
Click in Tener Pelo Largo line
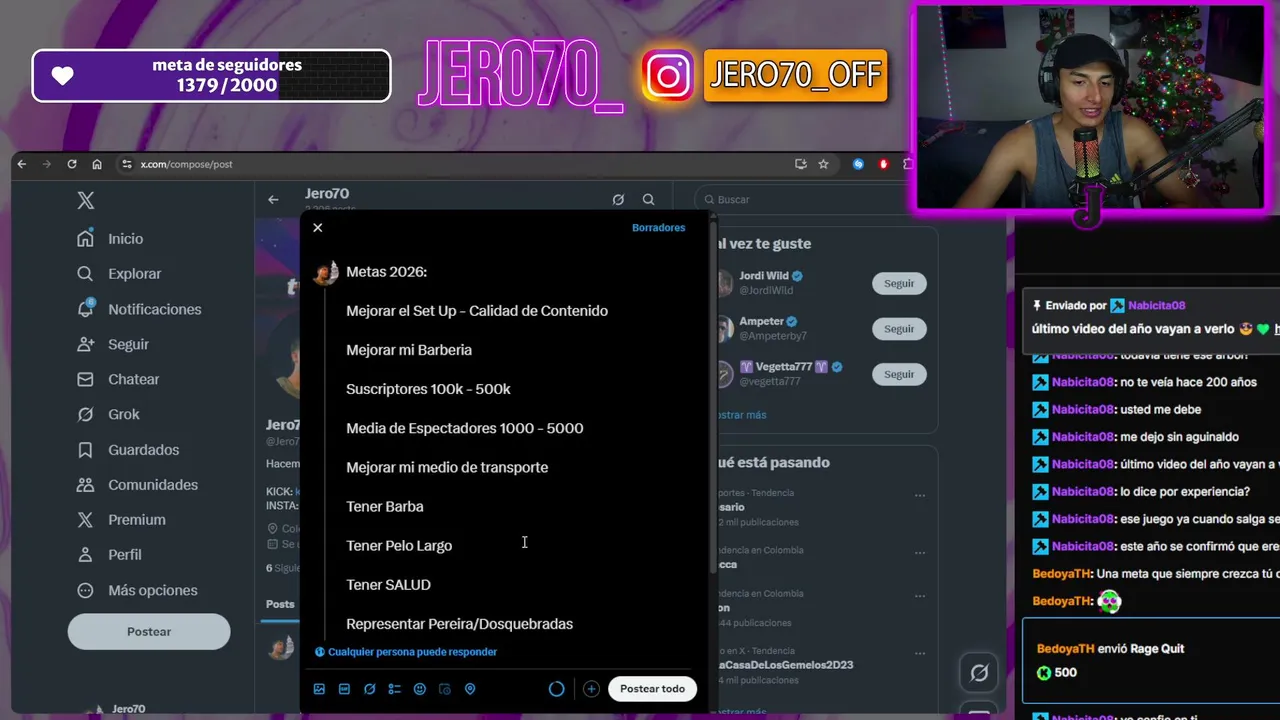[399, 546]
